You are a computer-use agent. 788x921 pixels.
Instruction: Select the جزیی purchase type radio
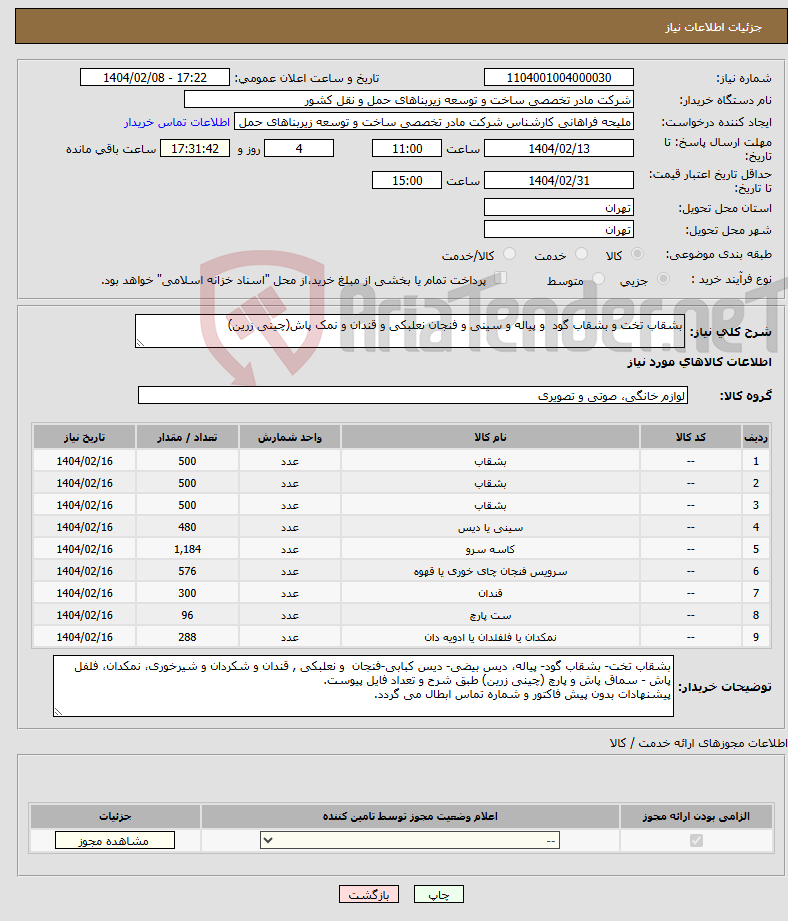663,278
